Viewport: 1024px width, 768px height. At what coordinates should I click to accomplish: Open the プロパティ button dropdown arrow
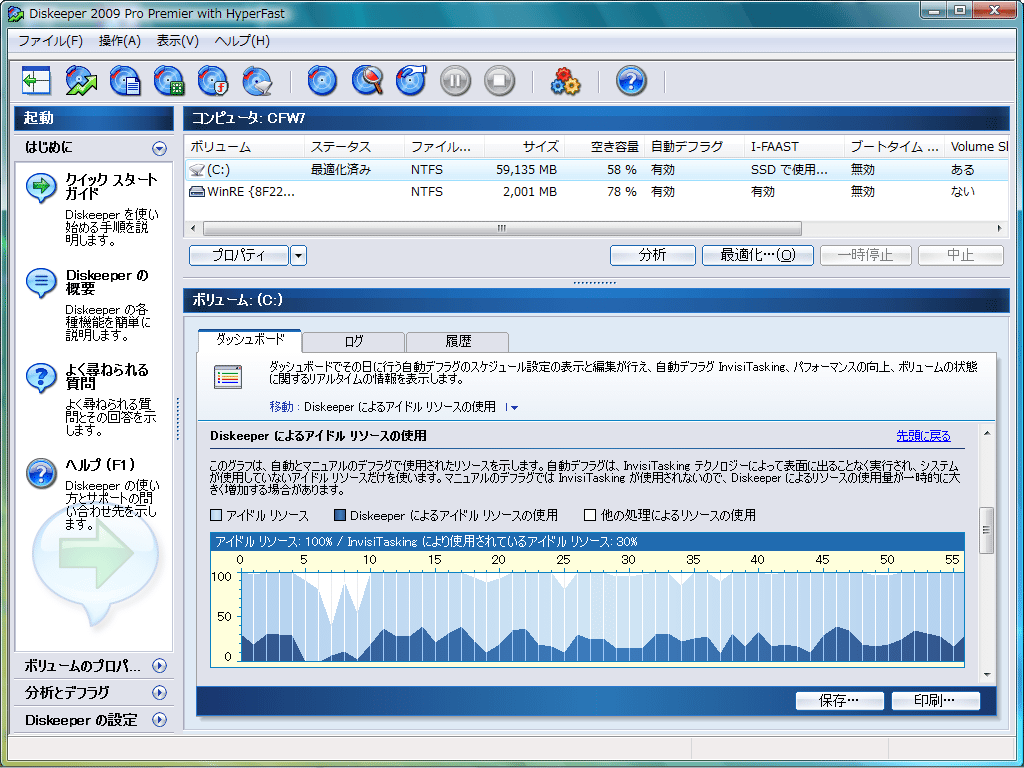tap(298, 255)
